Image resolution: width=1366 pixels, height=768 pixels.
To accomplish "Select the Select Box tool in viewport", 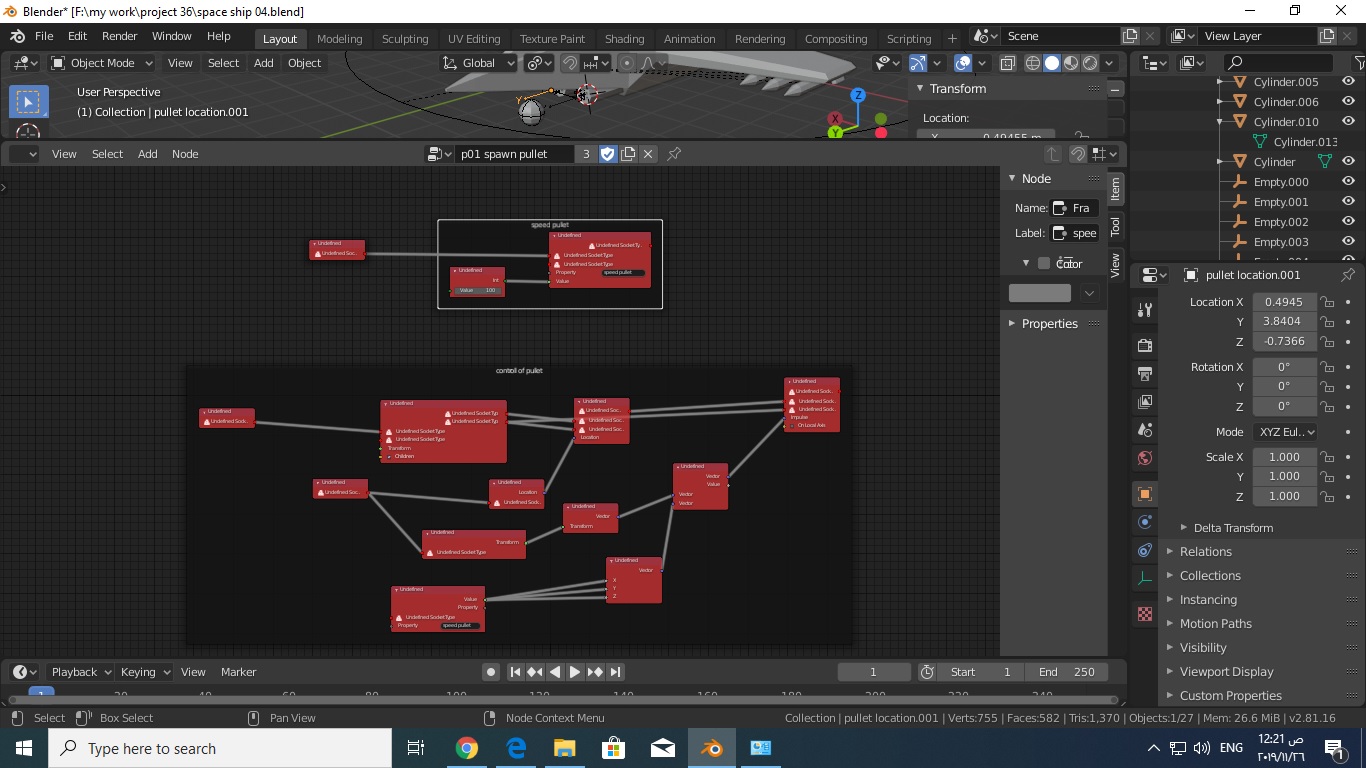I will [x=28, y=102].
